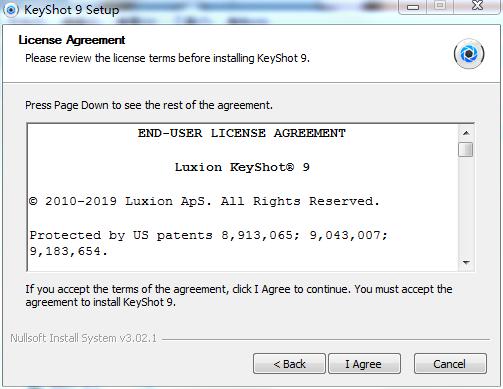Click the Luxion KeyShot 9 line in the license

242,167
